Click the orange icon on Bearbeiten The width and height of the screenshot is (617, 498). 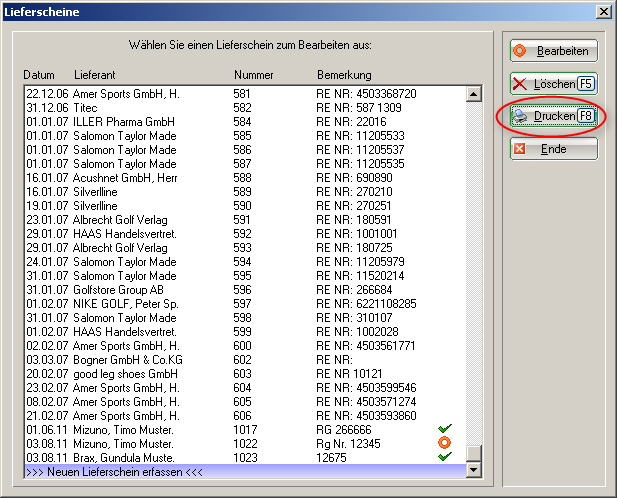coord(520,51)
